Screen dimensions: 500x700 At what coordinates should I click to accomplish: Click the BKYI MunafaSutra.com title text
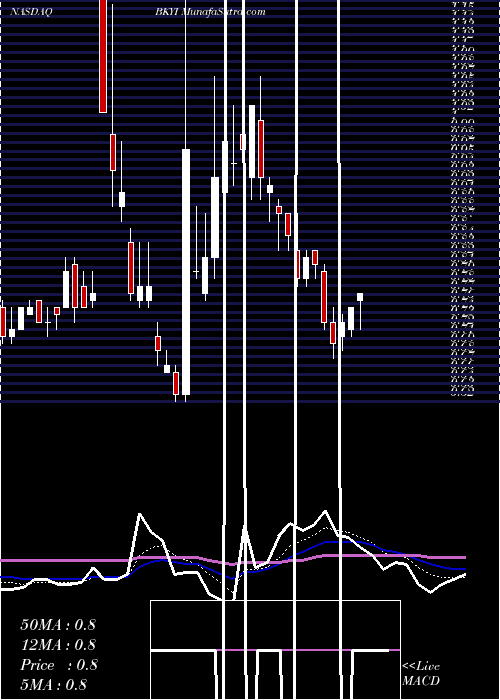pyautogui.click(x=210, y=12)
